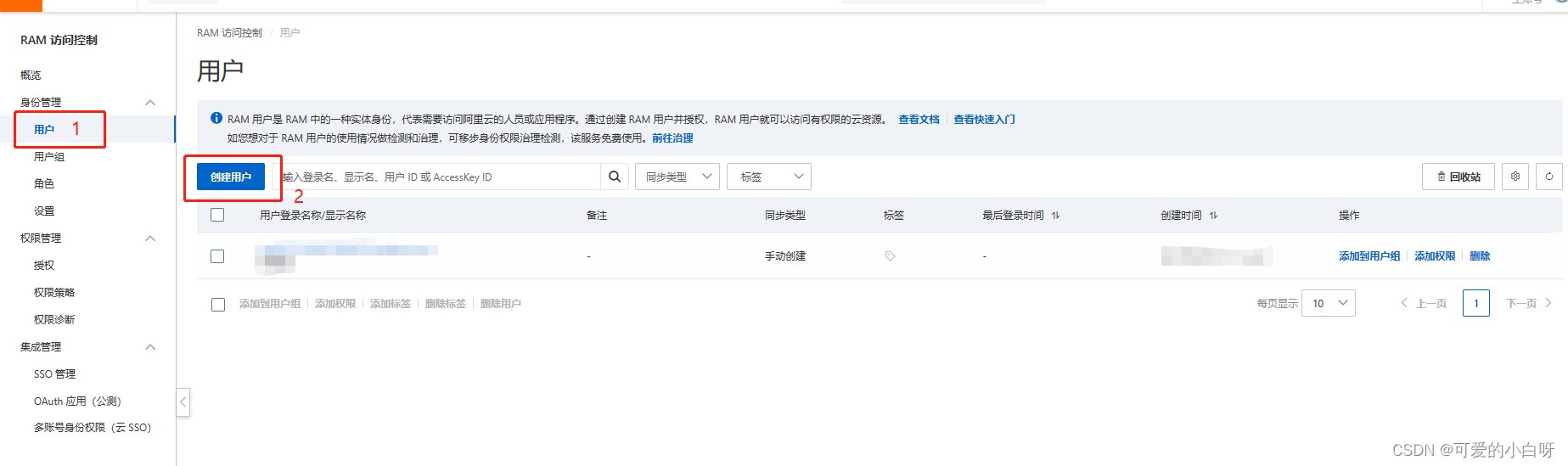Click the tag icon in the user row
The image size is (1568, 466).
click(890, 256)
